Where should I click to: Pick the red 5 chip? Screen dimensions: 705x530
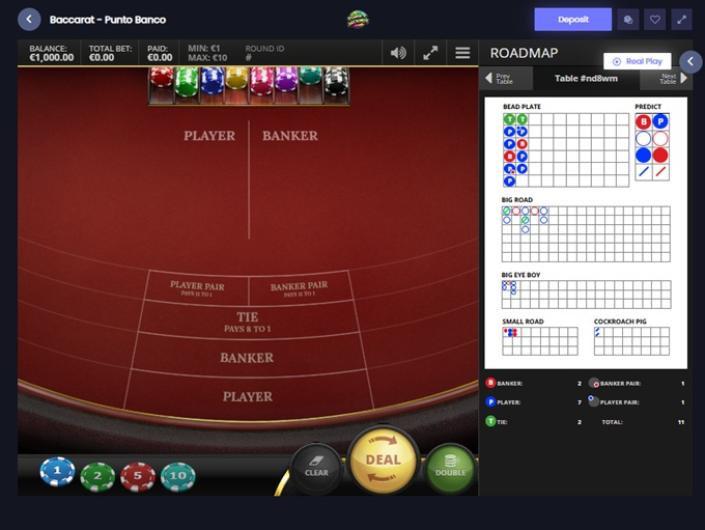pos(138,476)
